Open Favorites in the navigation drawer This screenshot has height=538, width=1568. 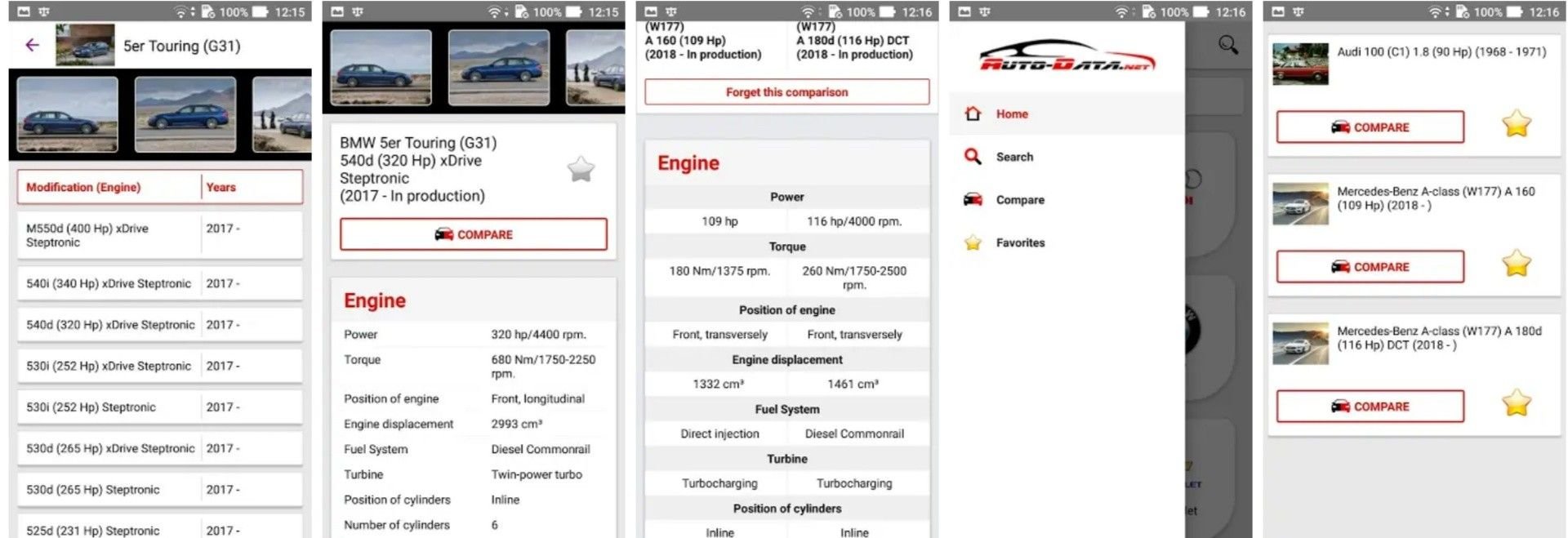pos(1067,242)
